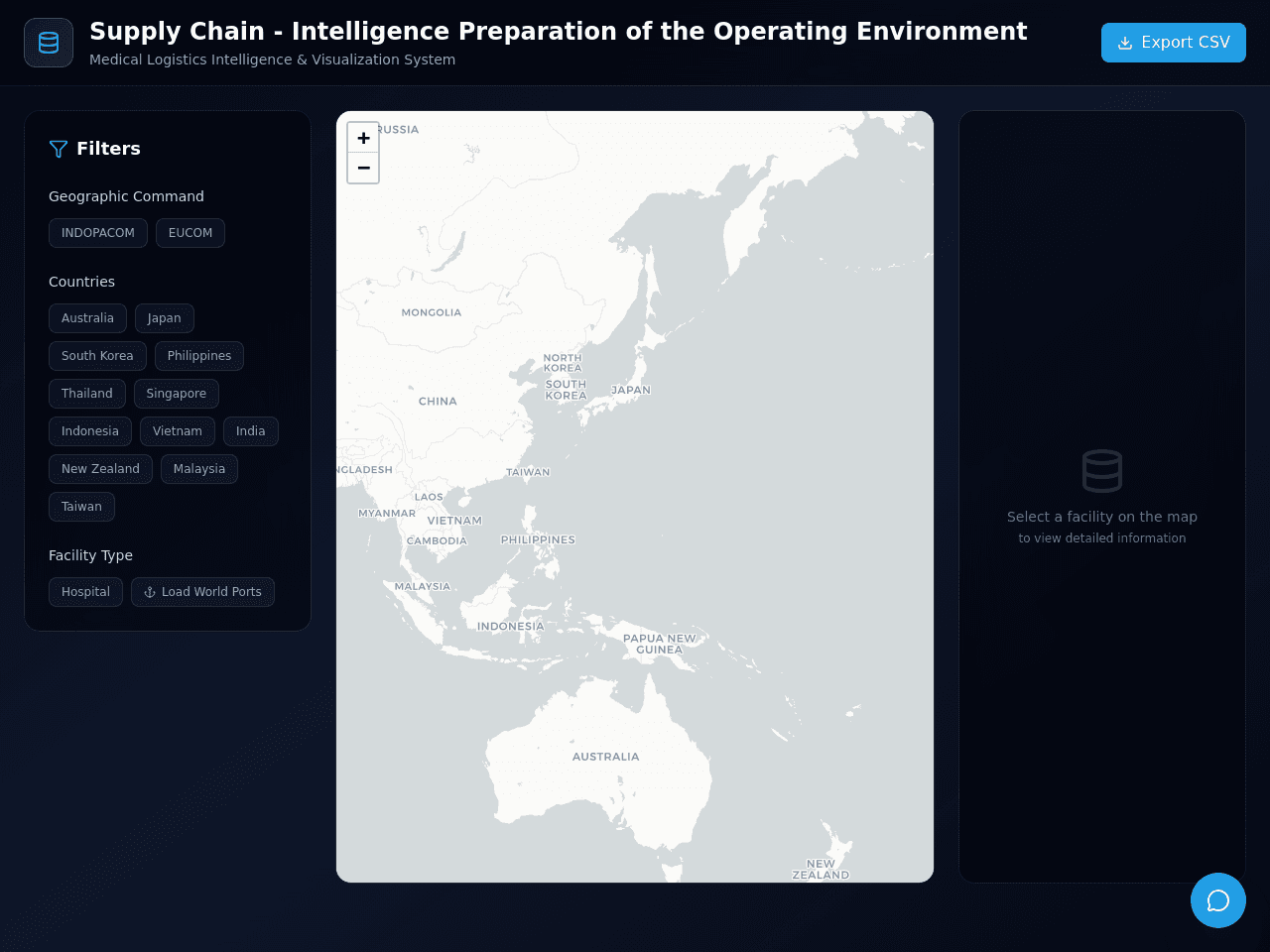Enable the Philippines country filter
This screenshot has height=952, width=1270.
(199, 356)
